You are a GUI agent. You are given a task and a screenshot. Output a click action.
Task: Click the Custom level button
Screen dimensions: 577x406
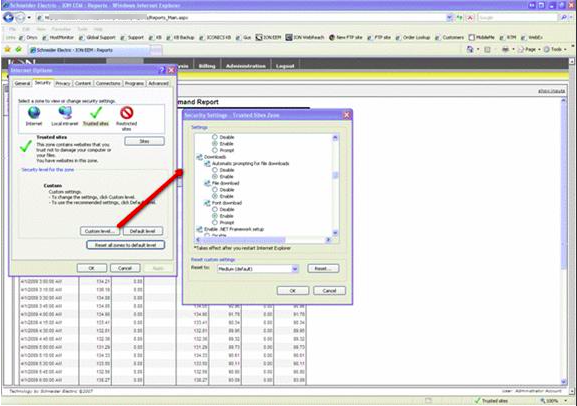tap(100, 231)
